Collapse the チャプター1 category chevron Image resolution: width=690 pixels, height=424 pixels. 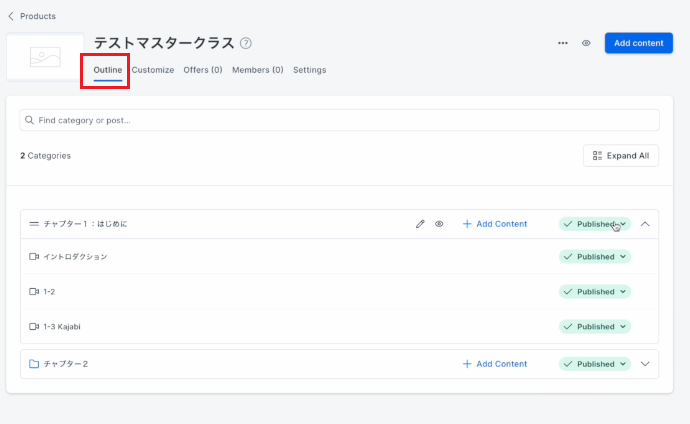pos(645,224)
